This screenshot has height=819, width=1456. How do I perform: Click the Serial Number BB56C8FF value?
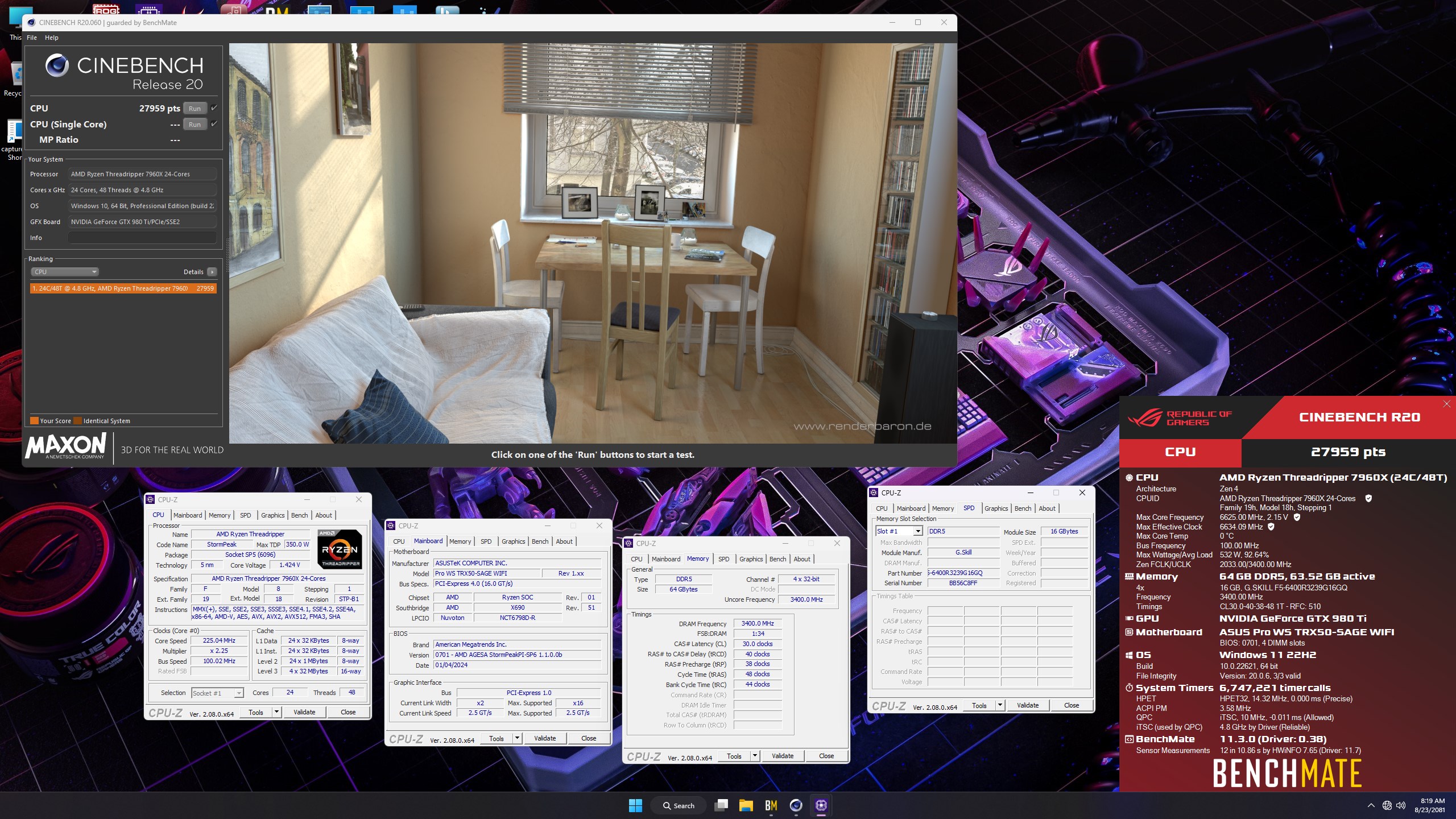tap(963, 583)
